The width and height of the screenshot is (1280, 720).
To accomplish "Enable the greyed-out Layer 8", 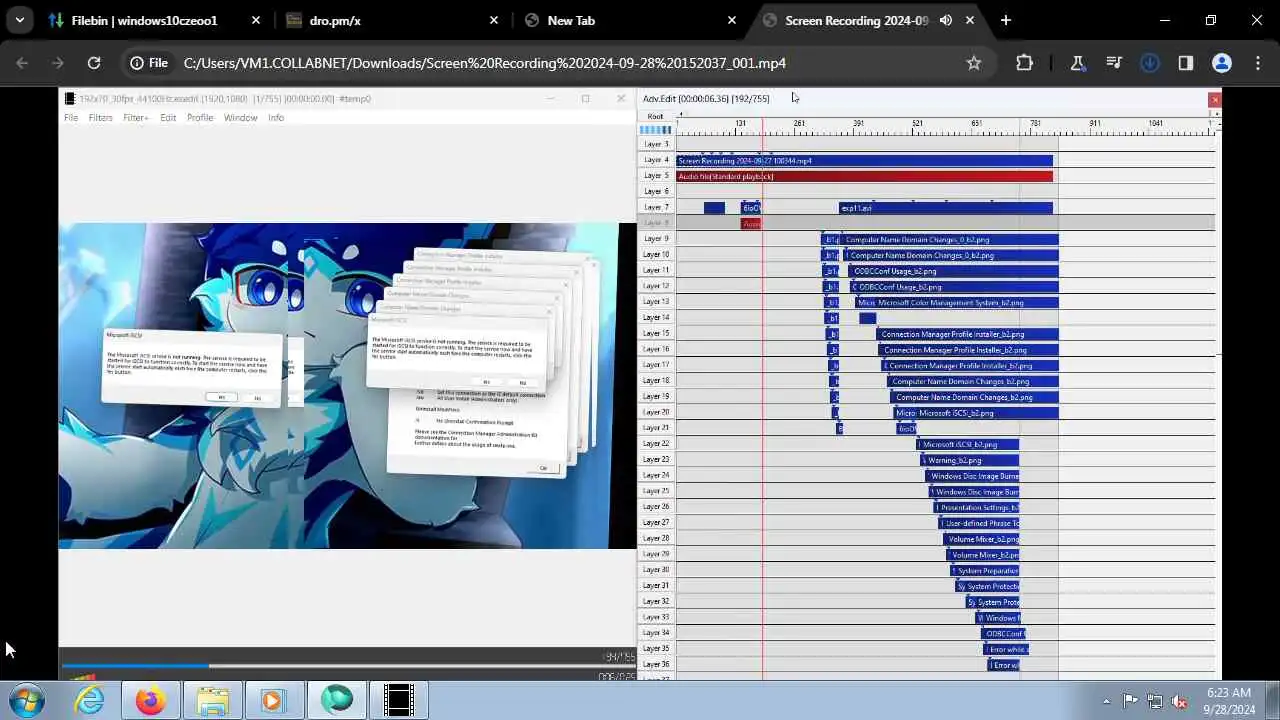I will point(656,223).
